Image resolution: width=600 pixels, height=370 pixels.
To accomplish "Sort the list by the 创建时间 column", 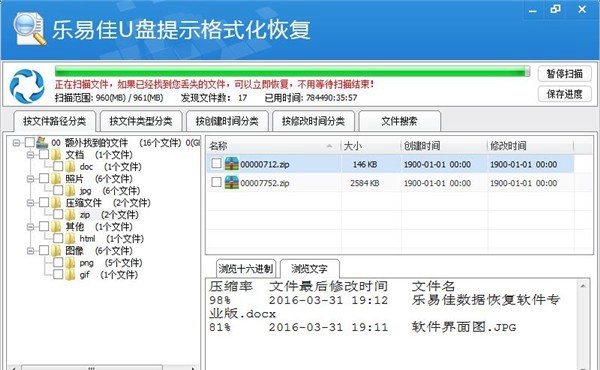I will [444, 146].
